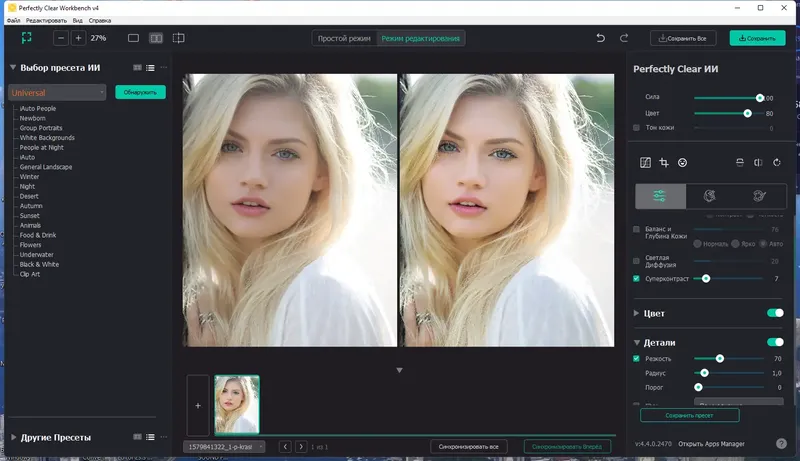800x461 pixels.
Task: Open the Вид menu
Action: (x=78, y=20)
